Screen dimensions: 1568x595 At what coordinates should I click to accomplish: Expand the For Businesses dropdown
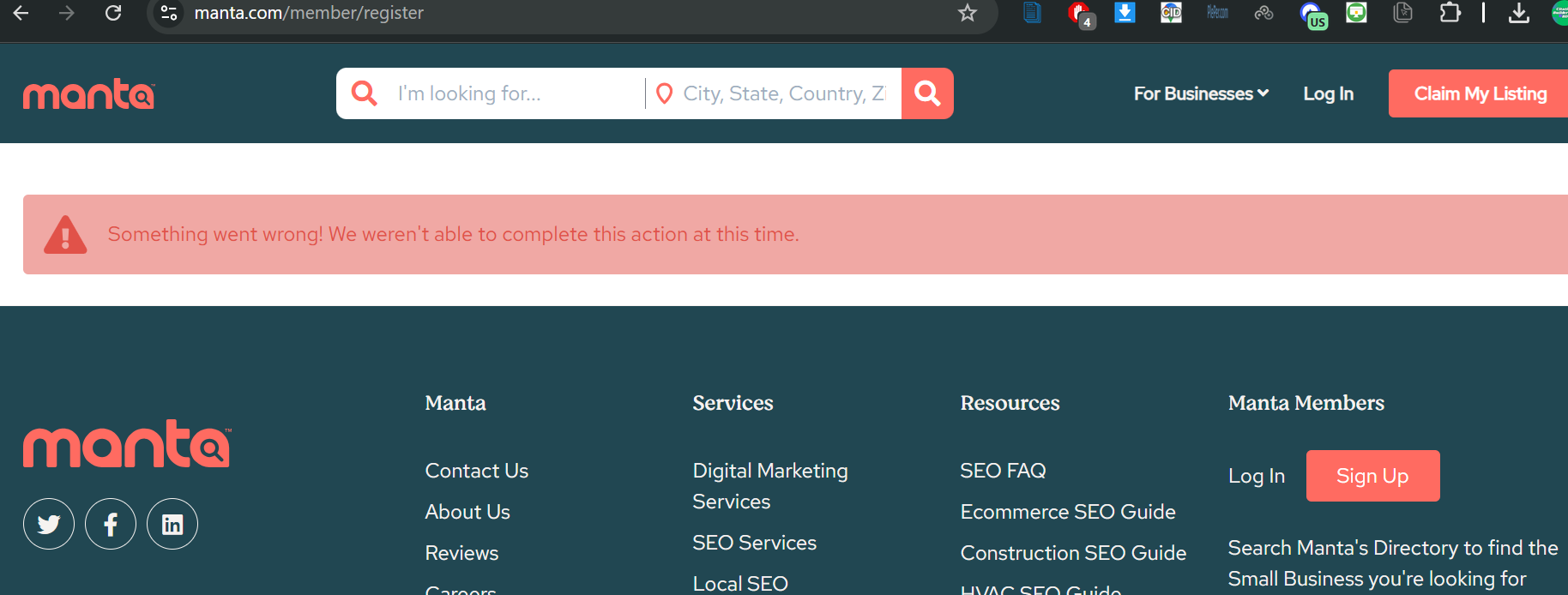[1201, 93]
